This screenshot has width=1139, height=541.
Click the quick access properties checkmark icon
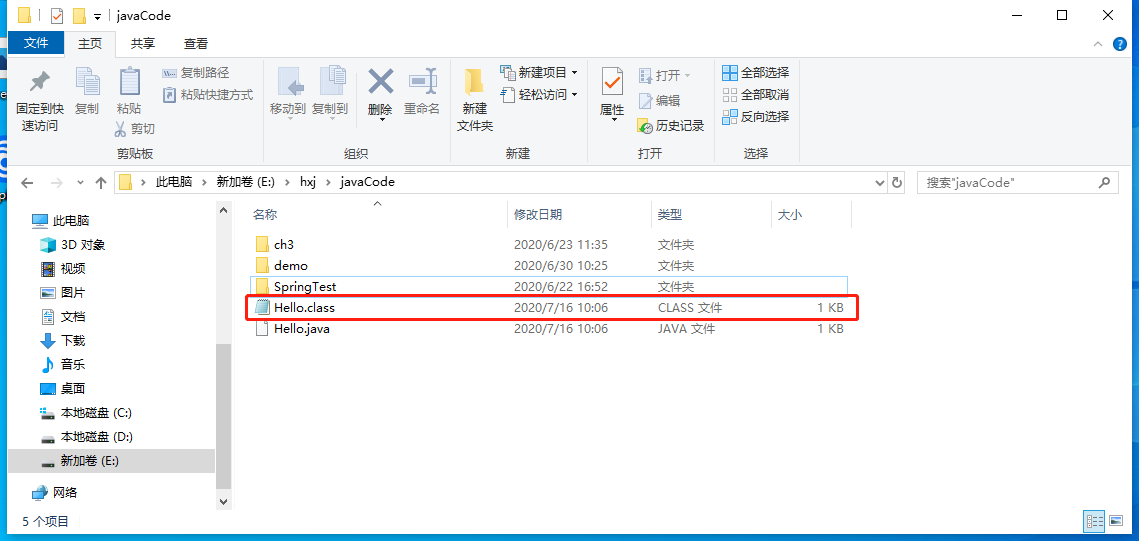pyautogui.click(x=57, y=15)
